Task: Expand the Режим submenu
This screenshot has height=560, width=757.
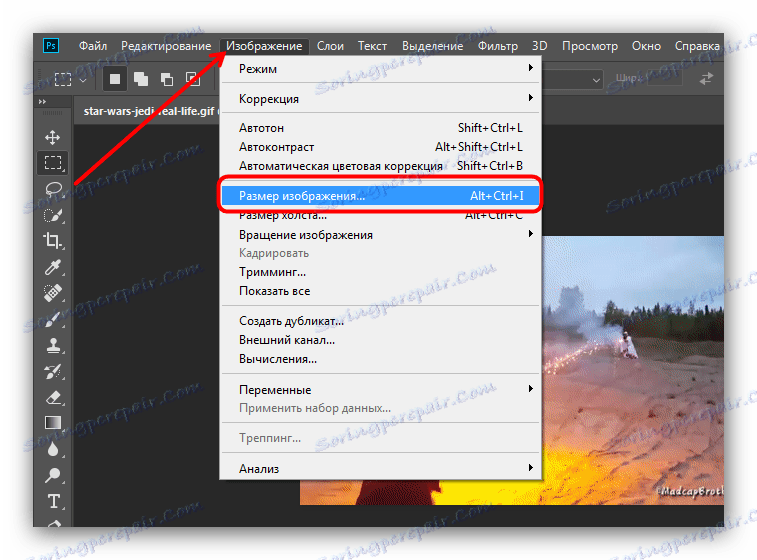Action: tap(380, 69)
